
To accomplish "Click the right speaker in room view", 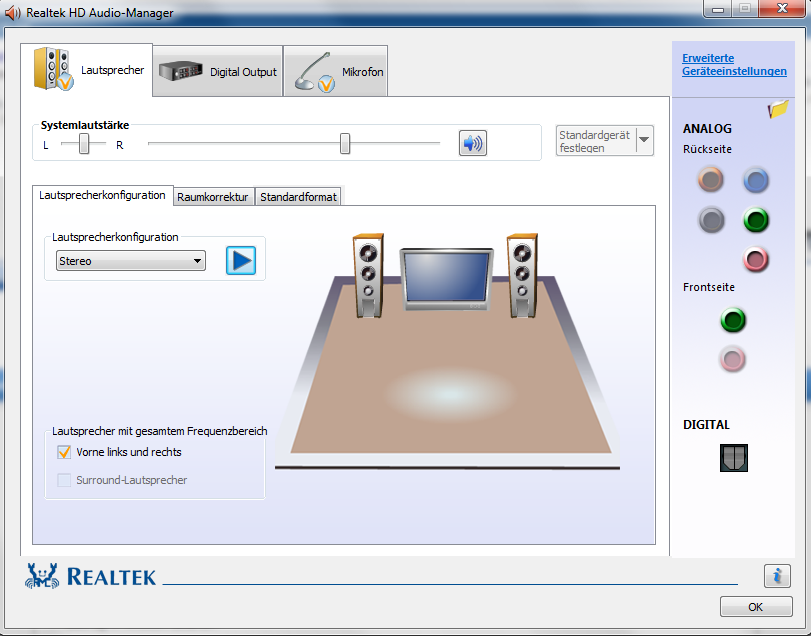I will (522, 276).
